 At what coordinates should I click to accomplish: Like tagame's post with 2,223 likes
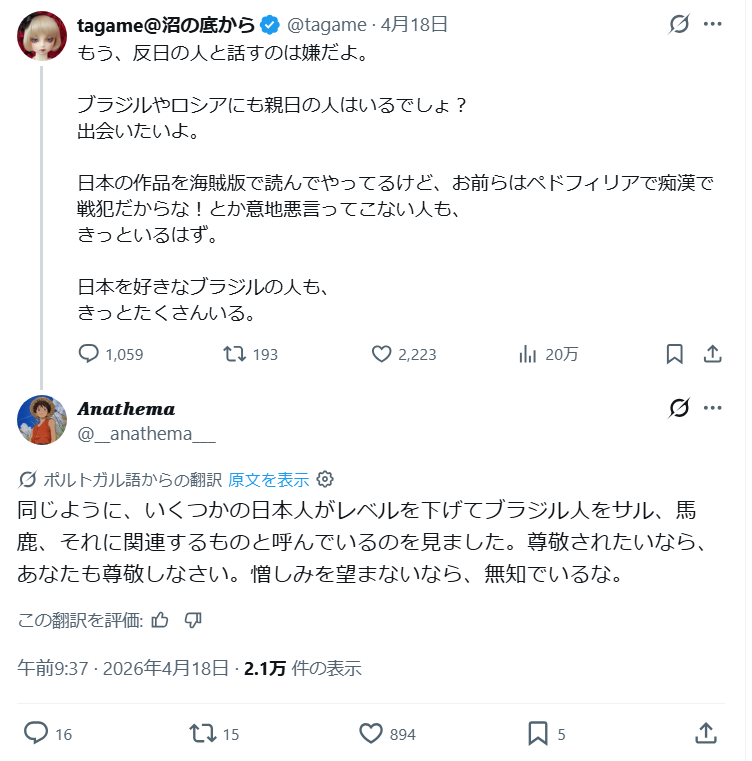click(381, 354)
